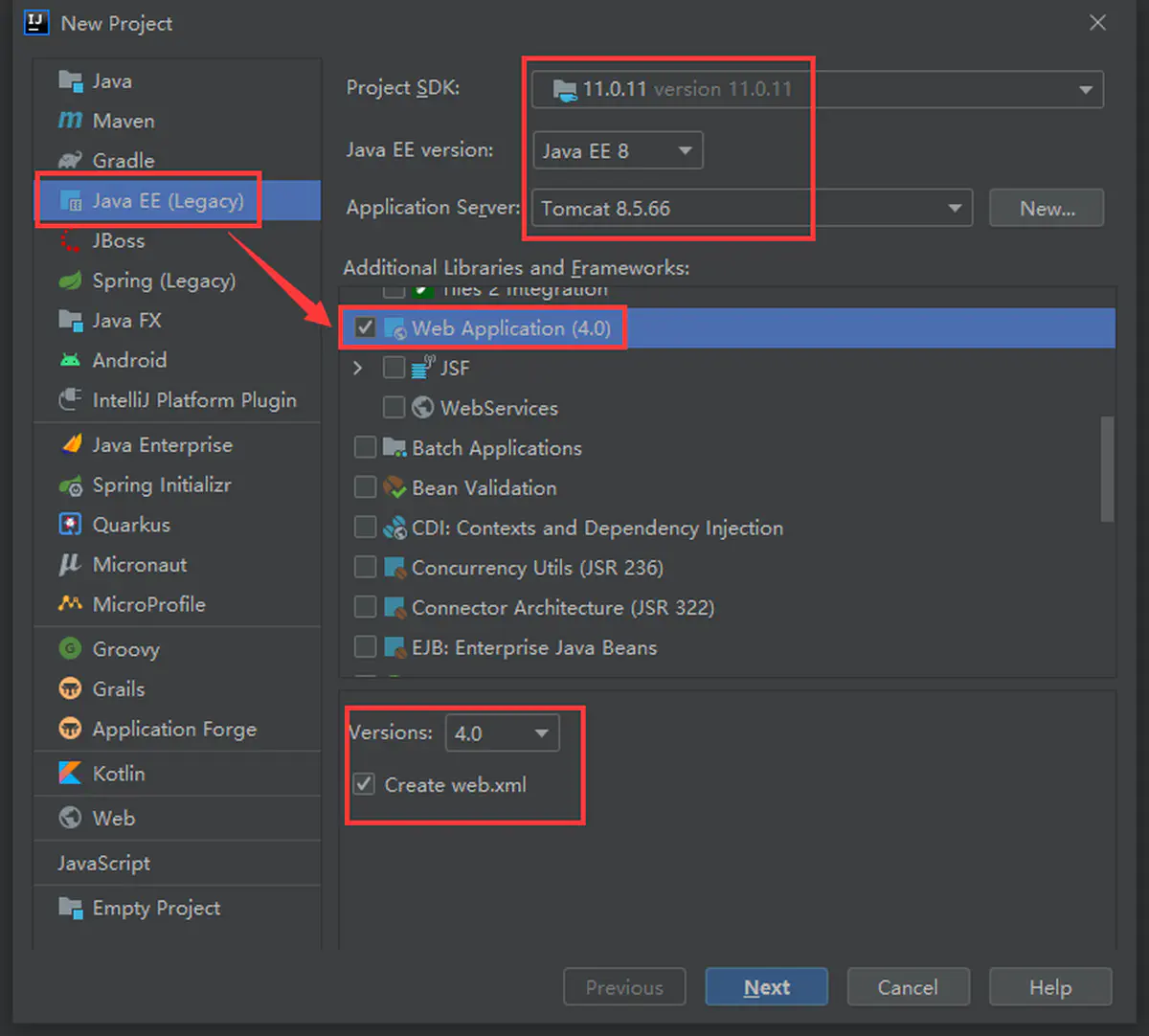
Task: Enable the Batch Applications checkbox
Action: pyautogui.click(x=365, y=447)
